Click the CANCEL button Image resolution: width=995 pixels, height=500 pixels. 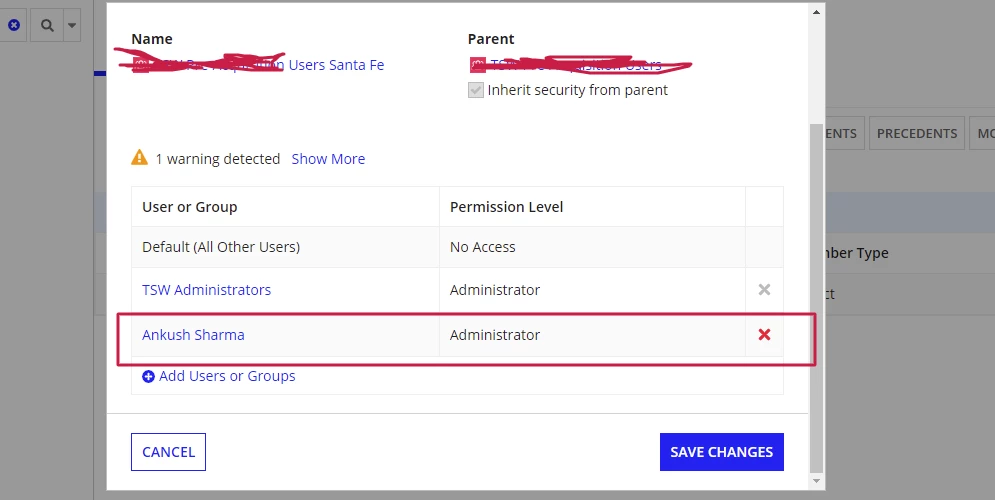coord(168,452)
